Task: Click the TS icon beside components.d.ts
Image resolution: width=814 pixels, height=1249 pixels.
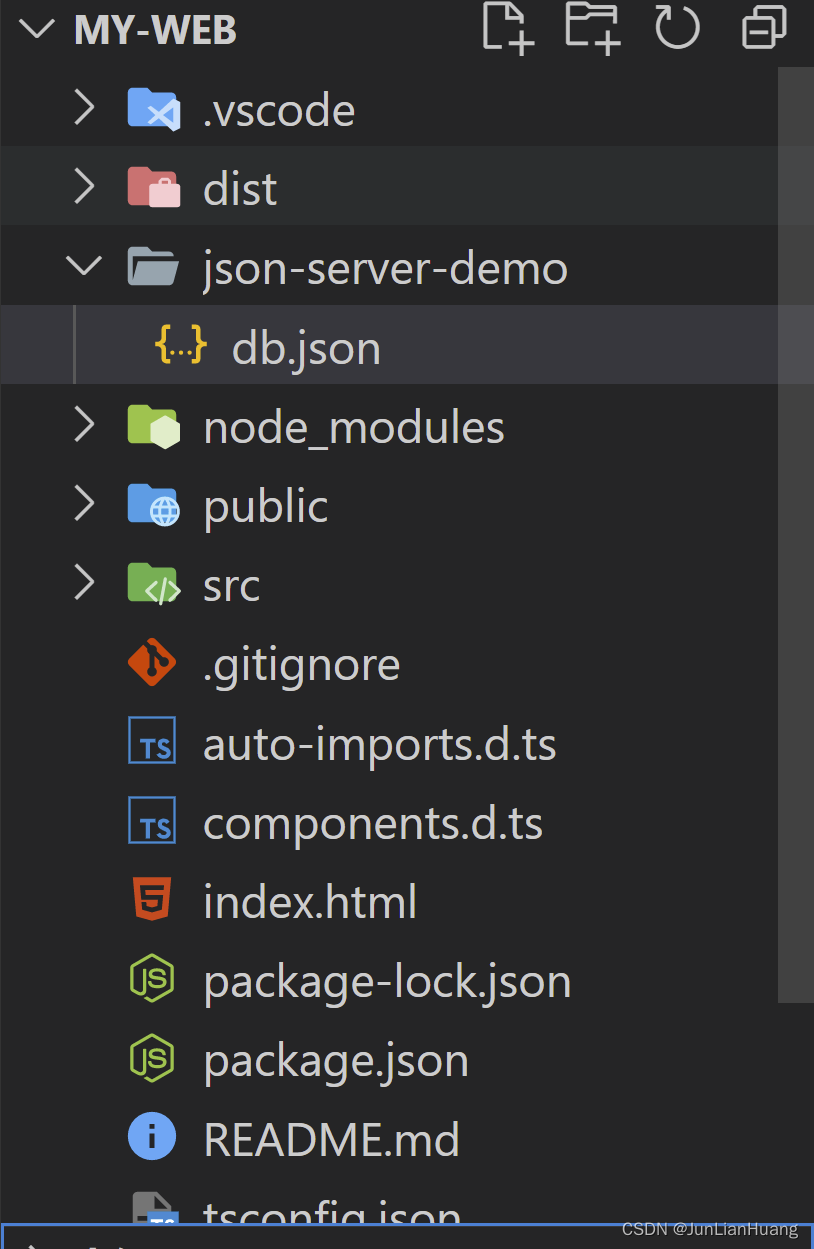Action: (x=152, y=820)
